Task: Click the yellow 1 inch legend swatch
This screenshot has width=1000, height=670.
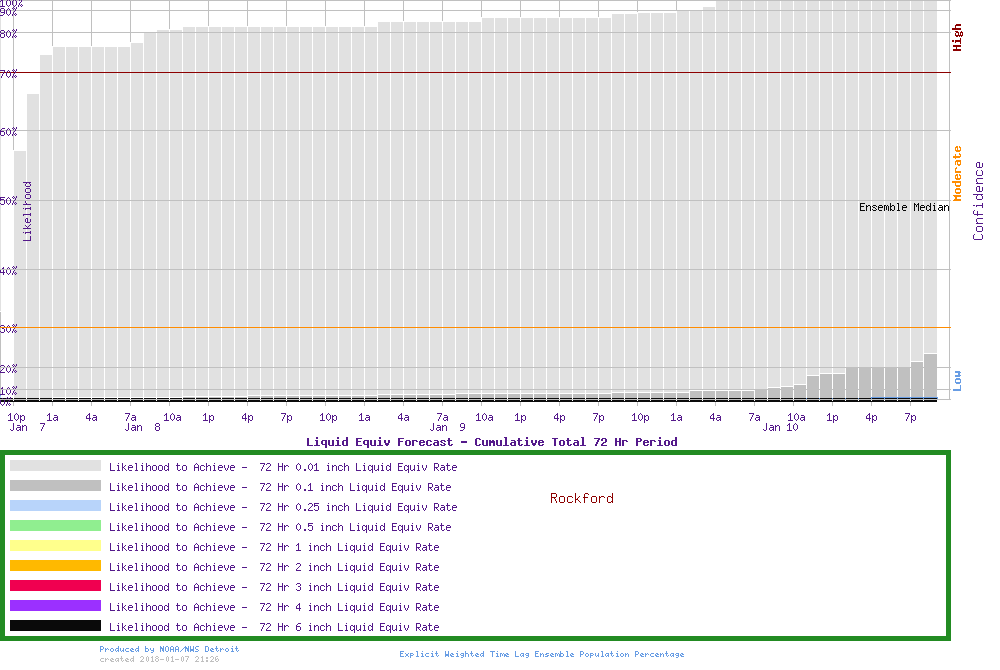Action: click(x=55, y=546)
